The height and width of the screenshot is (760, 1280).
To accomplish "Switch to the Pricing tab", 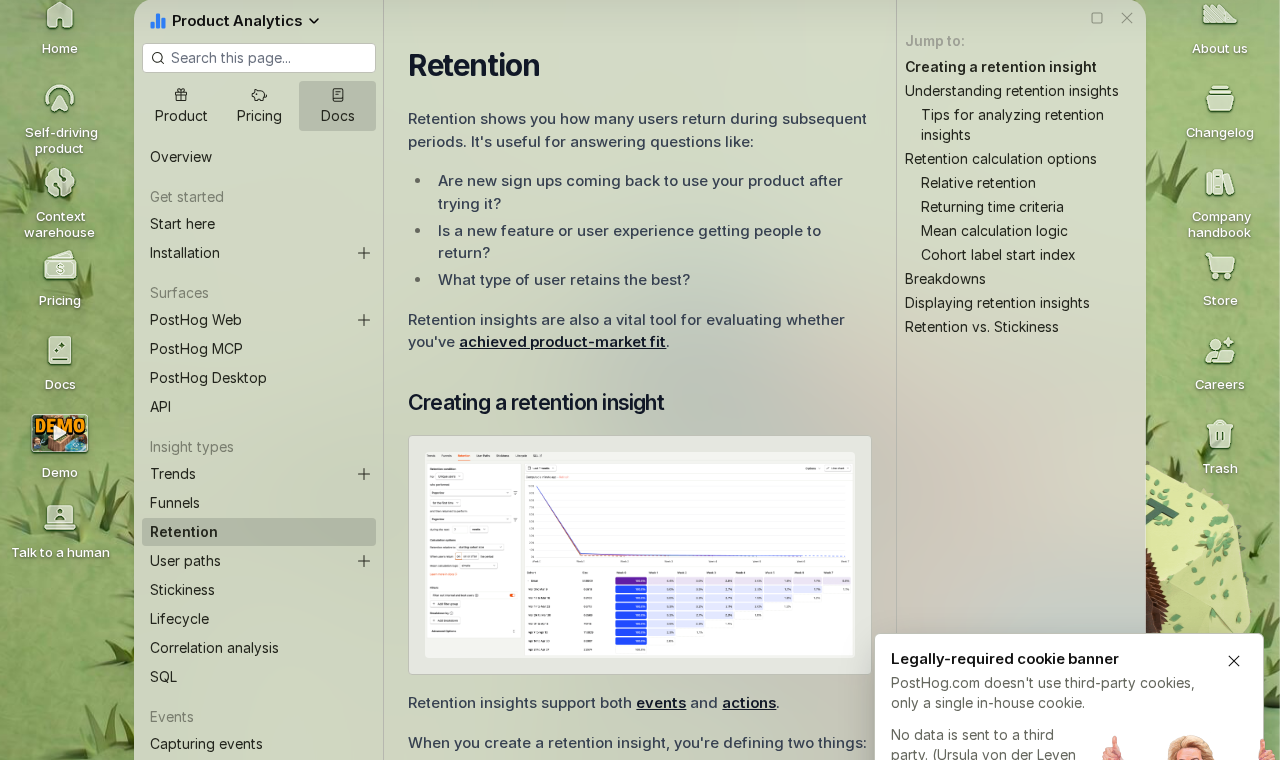I will point(259,106).
